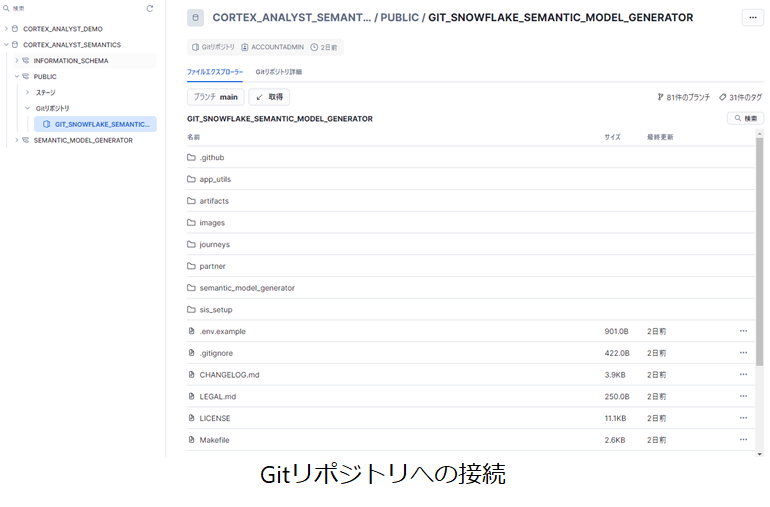Sort by the サイズ column header
Screen dimensions: 770x507
tap(612, 137)
